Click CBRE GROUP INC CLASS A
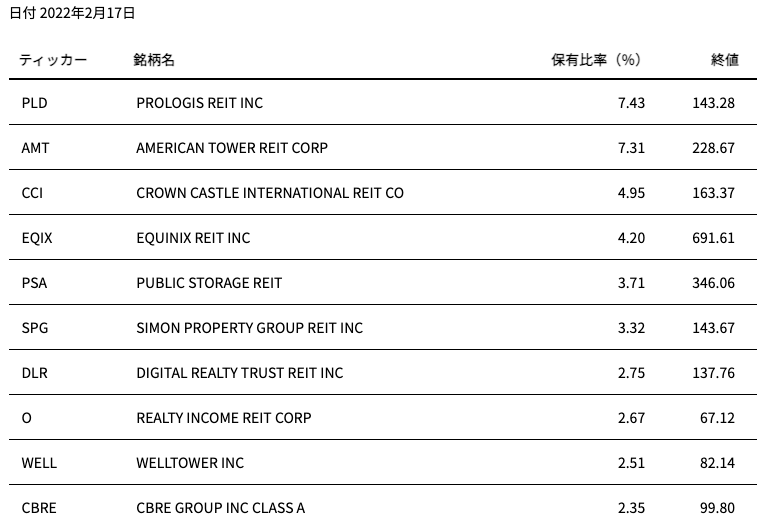The image size is (757, 529). coord(221,508)
